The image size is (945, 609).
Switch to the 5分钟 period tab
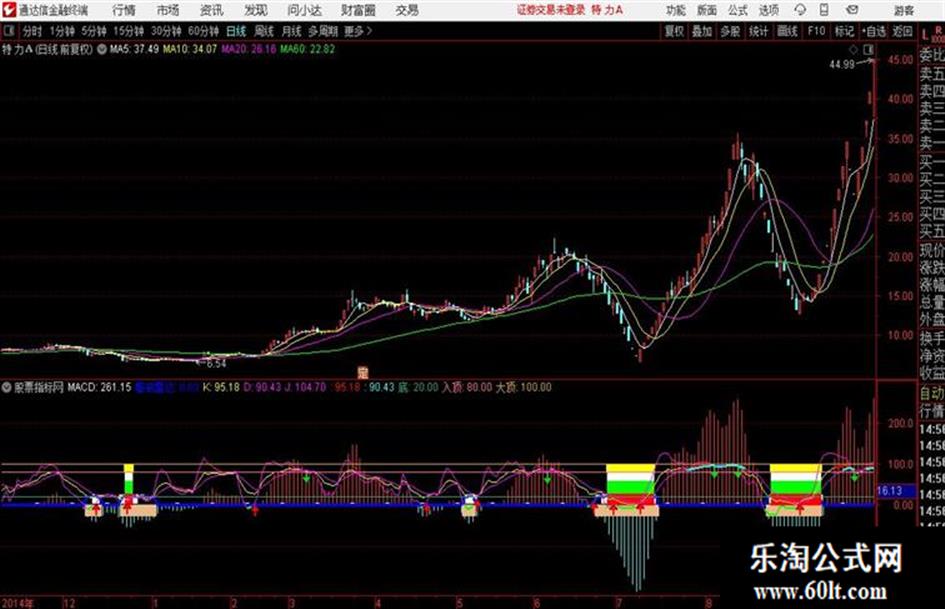point(94,31)
